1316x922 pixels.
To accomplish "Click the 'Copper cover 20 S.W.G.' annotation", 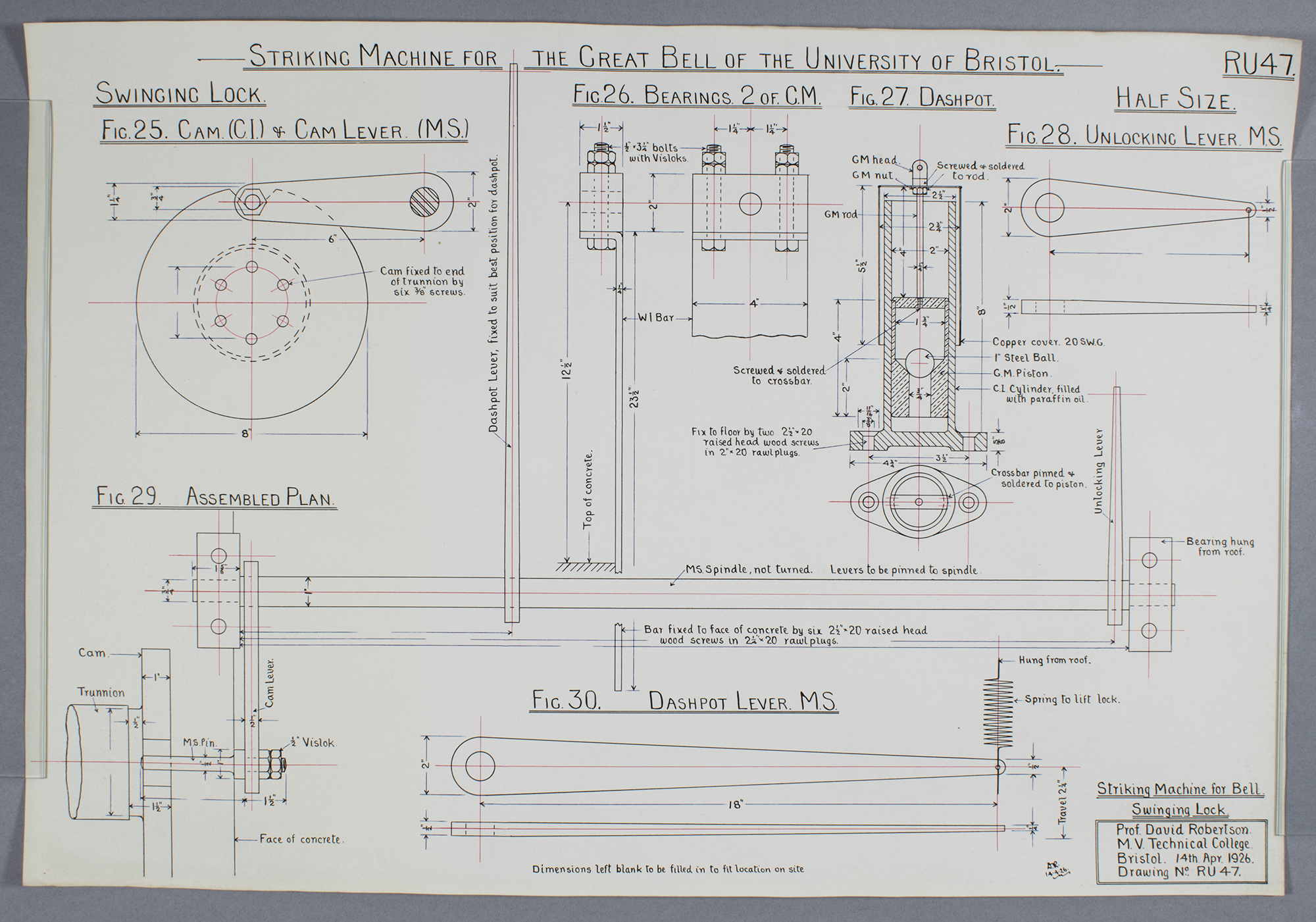I will (1048, 342).
